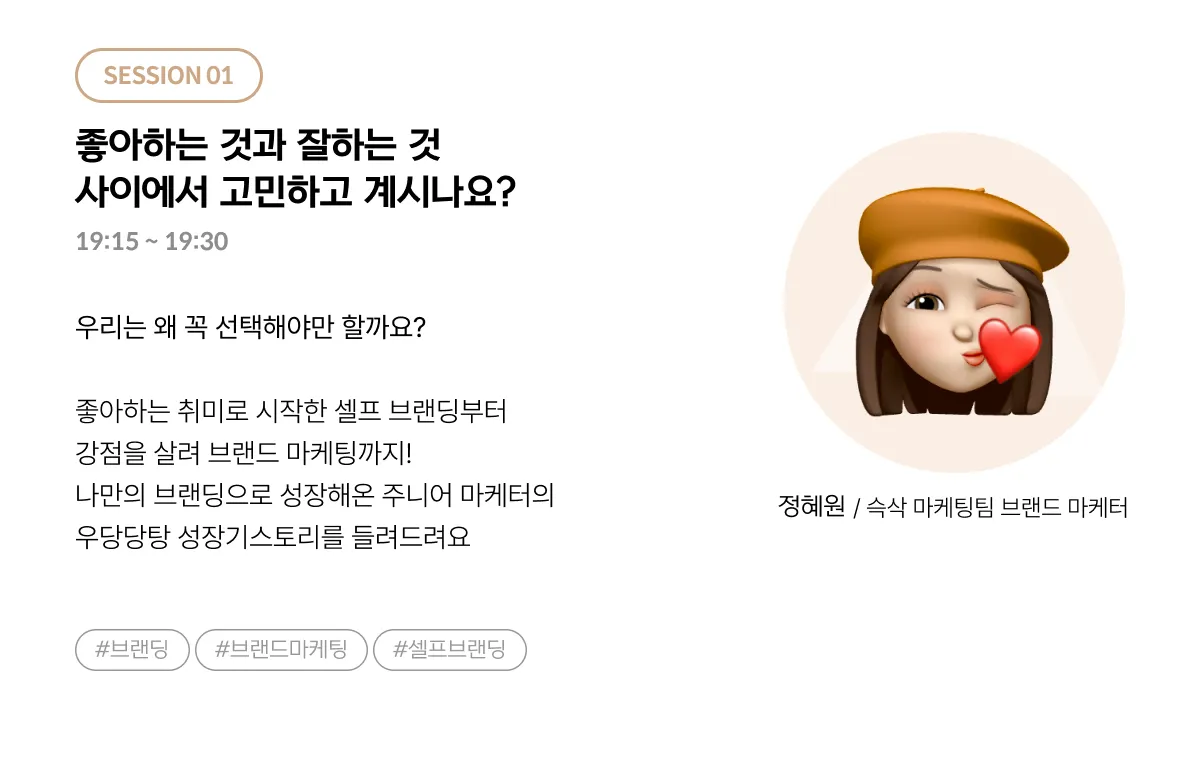The width and height of the screenshot is (1200, 761).
Task: Click the question 우리는 왜 꼭 선택해야만 할까요?
Action: coord(251,327)
